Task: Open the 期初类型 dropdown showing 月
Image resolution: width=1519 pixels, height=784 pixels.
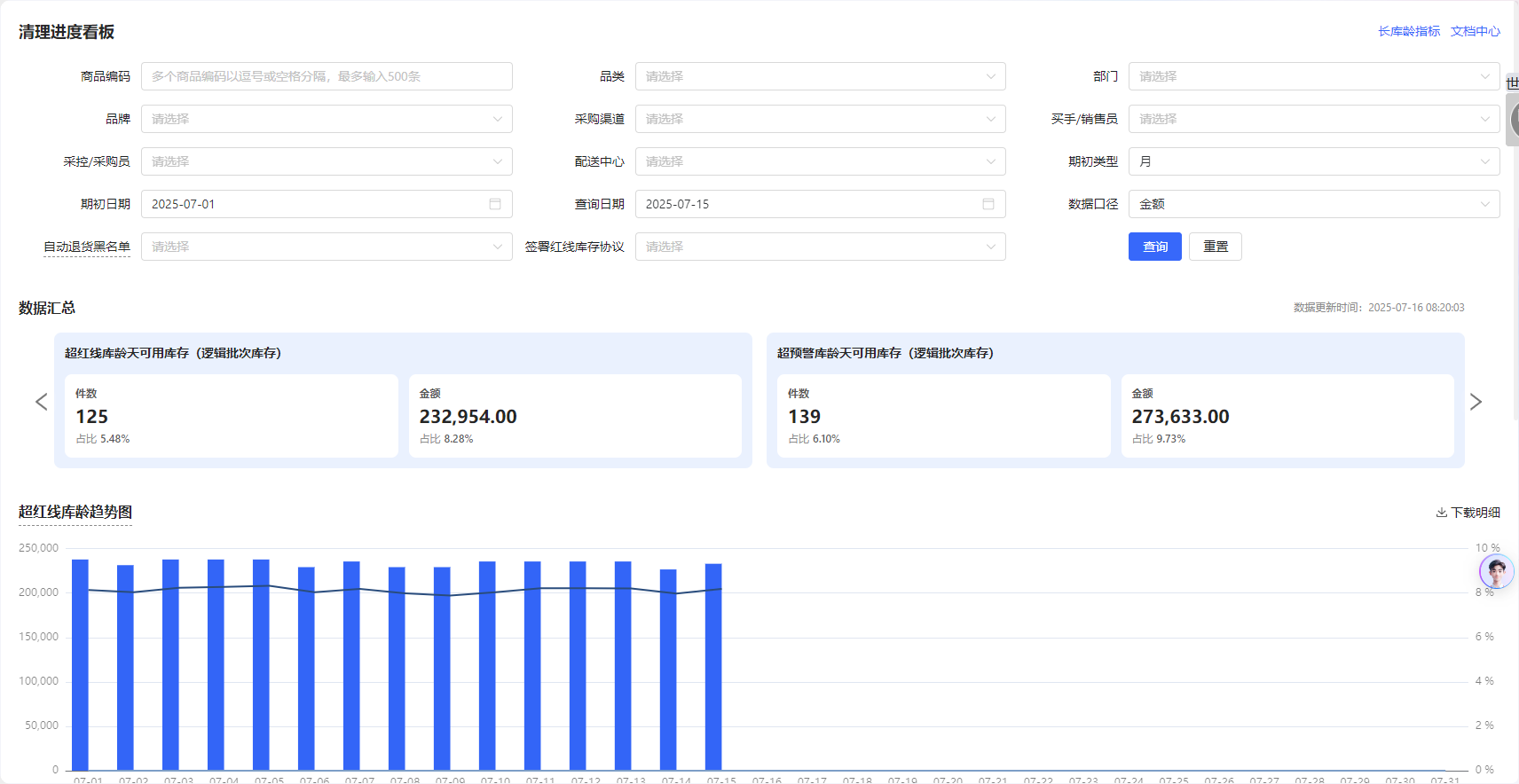Action: click(x=1313, y=161)
